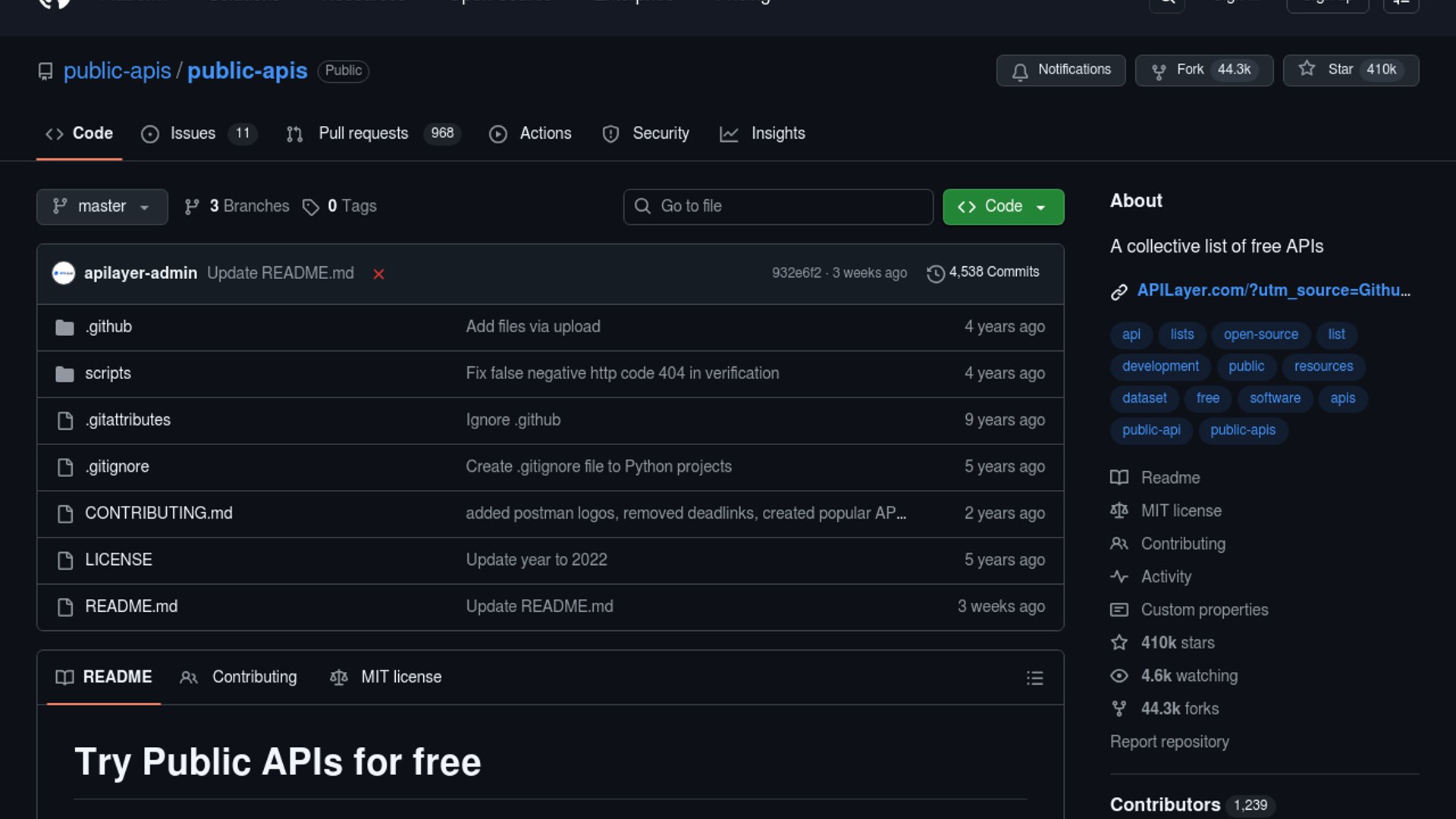The height and width of the screenshot is (819, 1456).
Task: Switch to the Pull requests tab
Action: tap(362, 133)
